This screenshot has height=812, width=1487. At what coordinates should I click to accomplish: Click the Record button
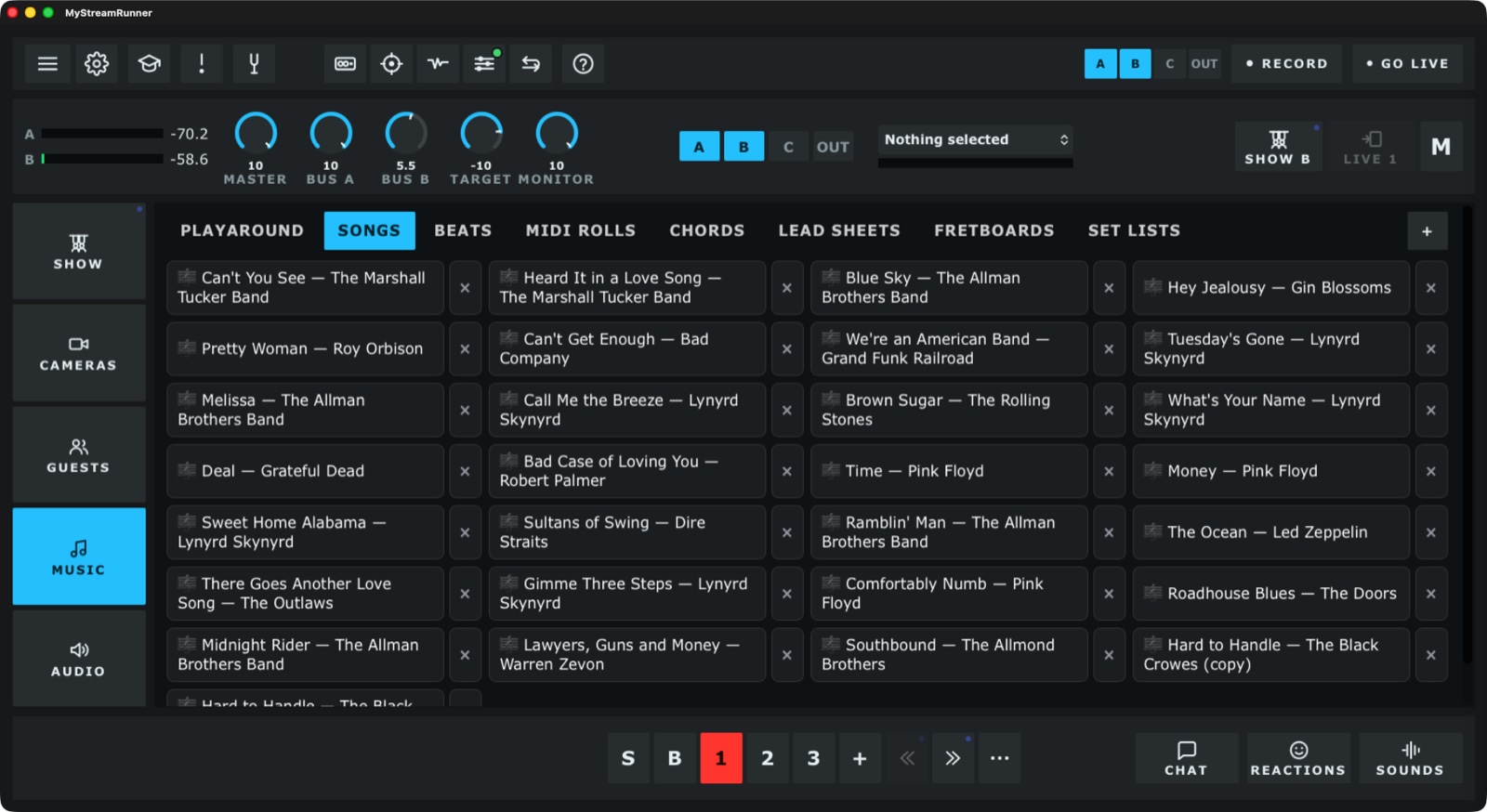click(x=1287, y=64)
